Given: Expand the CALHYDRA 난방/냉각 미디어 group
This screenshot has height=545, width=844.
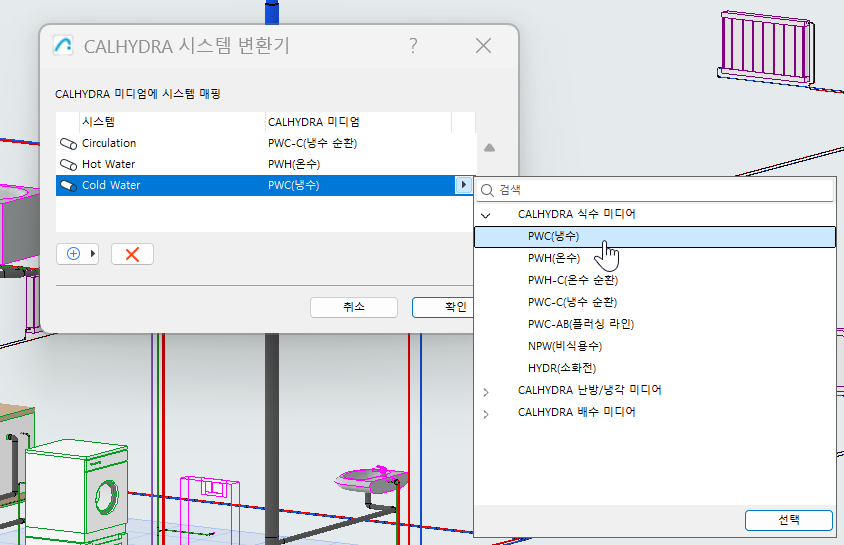Looking at the screenshot, I should pos(486,392).
